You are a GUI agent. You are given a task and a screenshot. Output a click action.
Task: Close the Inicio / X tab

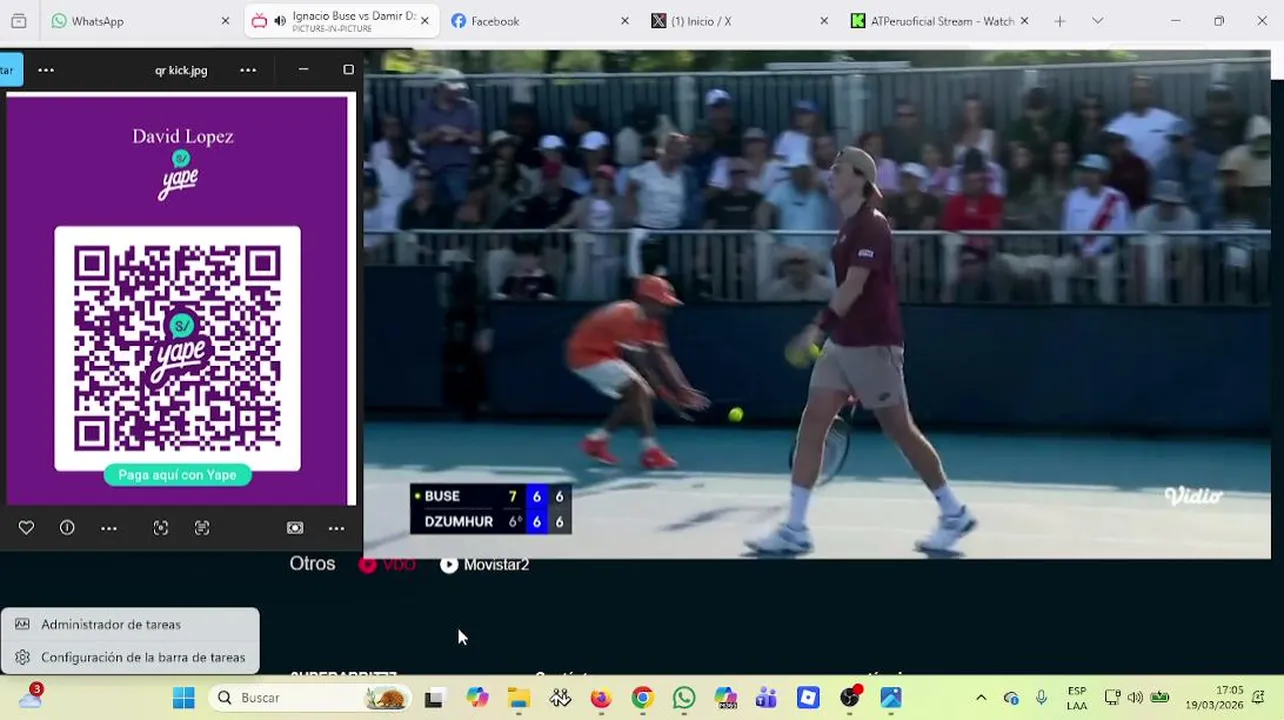[824, 21]
